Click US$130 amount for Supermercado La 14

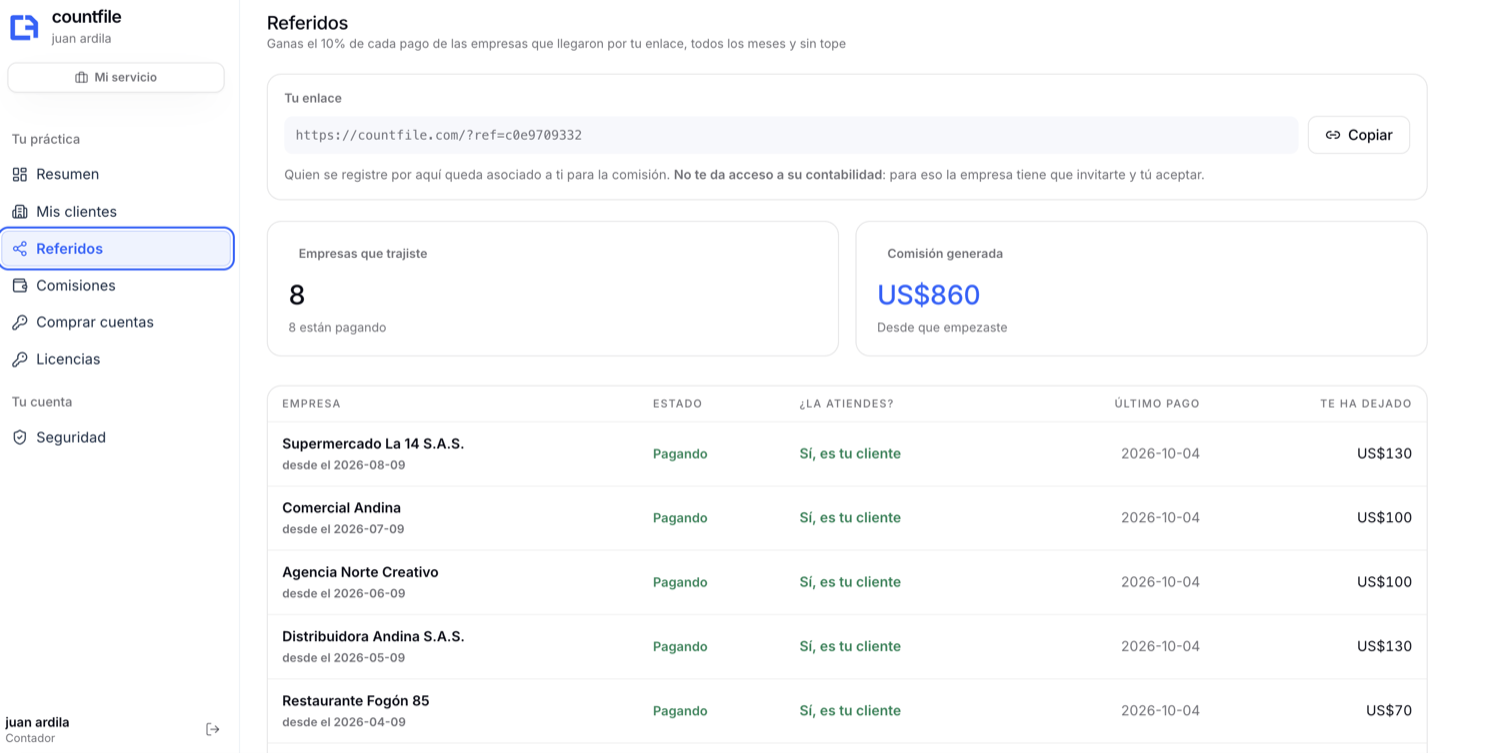(x=1384, y=454)
